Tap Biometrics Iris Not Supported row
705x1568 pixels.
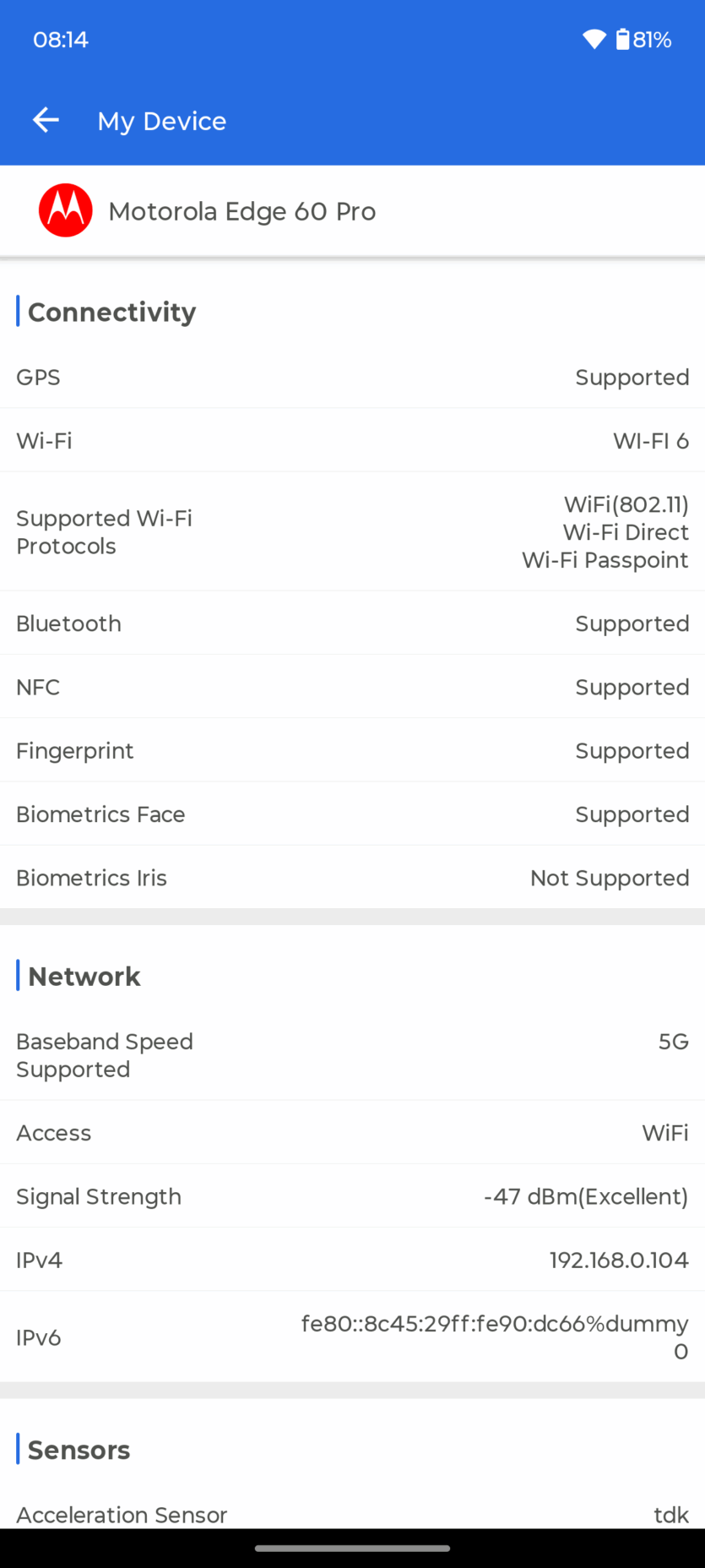tap(352, 878)
